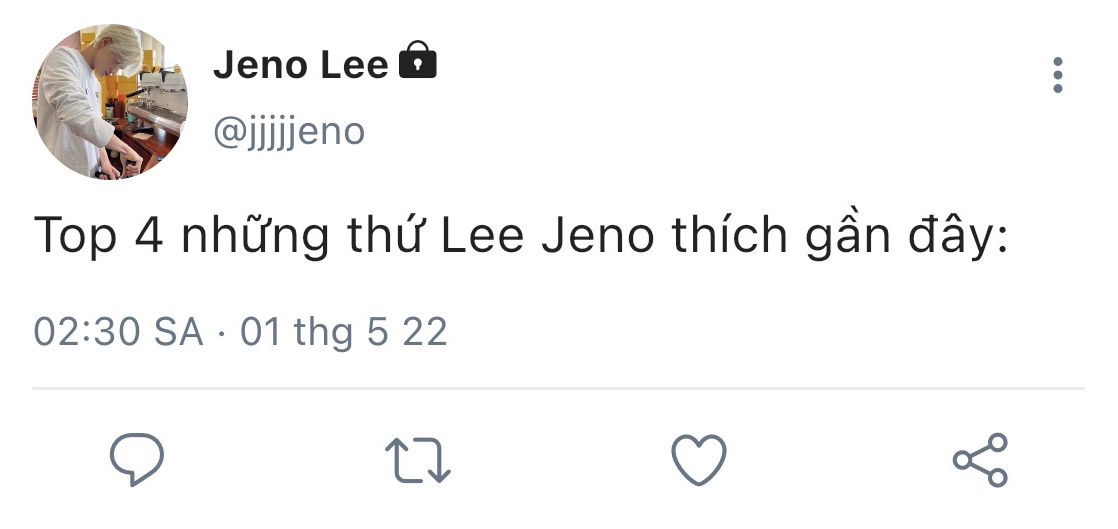Retweet this post using the arrows icon
Image resolution: width=1118 pixels, height=529 pixels.
[418, 461]
